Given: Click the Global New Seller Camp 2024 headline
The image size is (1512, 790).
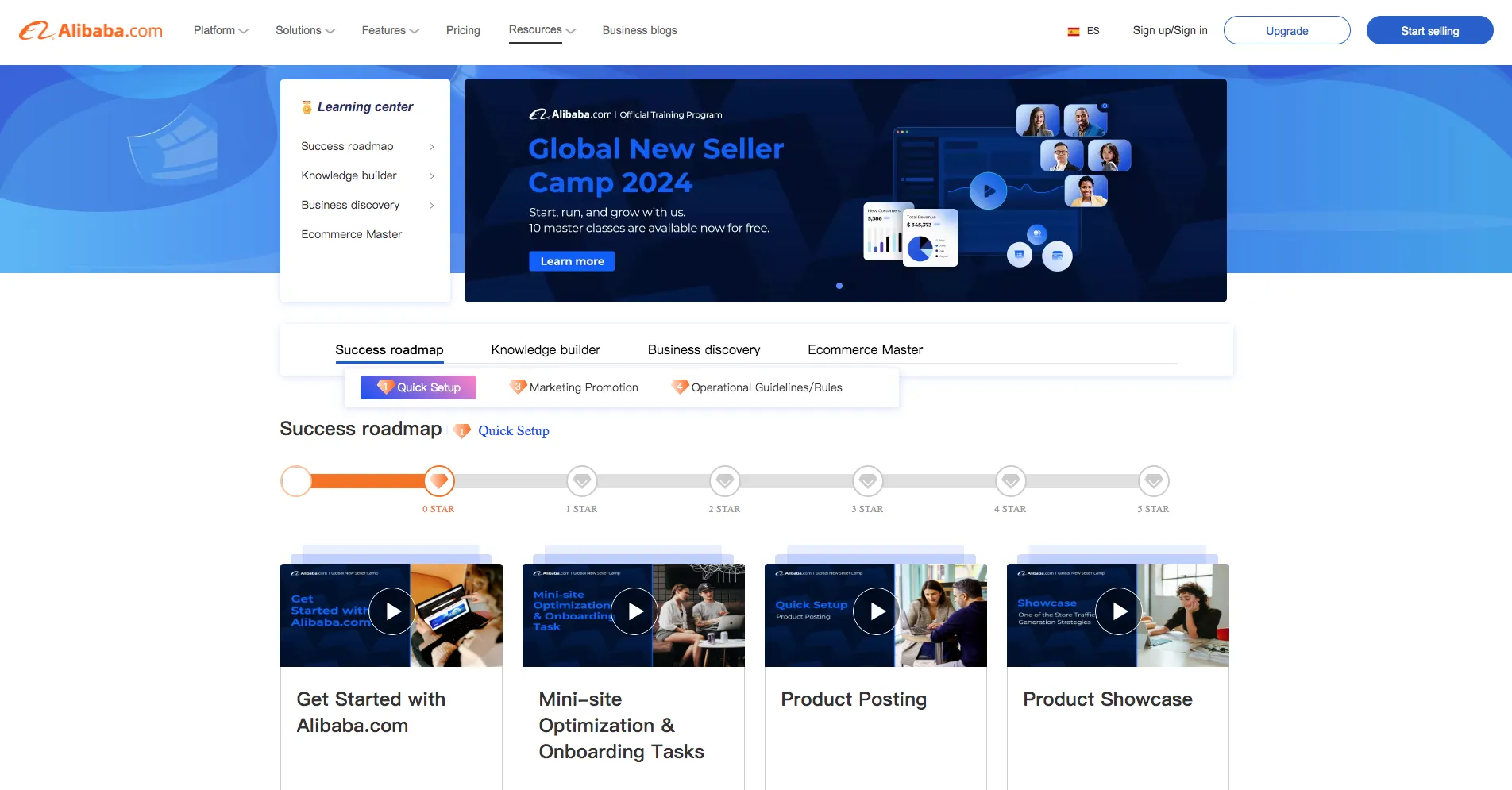Looking at the screenshot, I should [656, 165].
